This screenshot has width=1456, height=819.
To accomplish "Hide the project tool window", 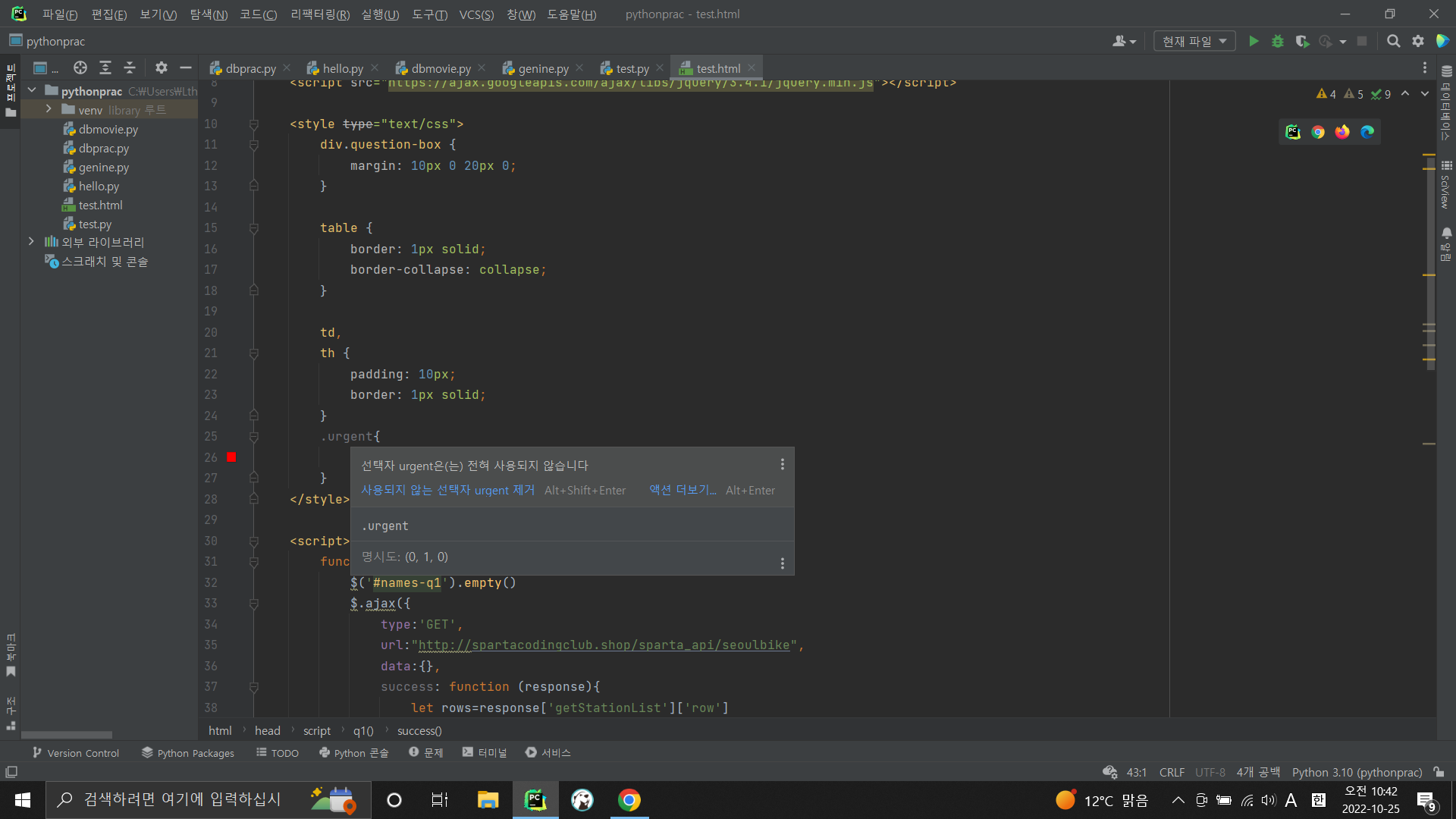I will point(185,67).
